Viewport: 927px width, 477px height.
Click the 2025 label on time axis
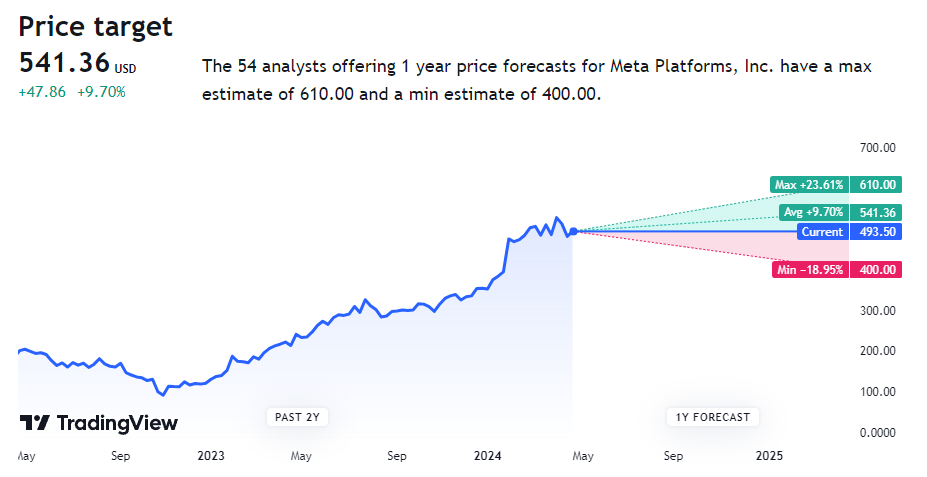coord(769,456)
